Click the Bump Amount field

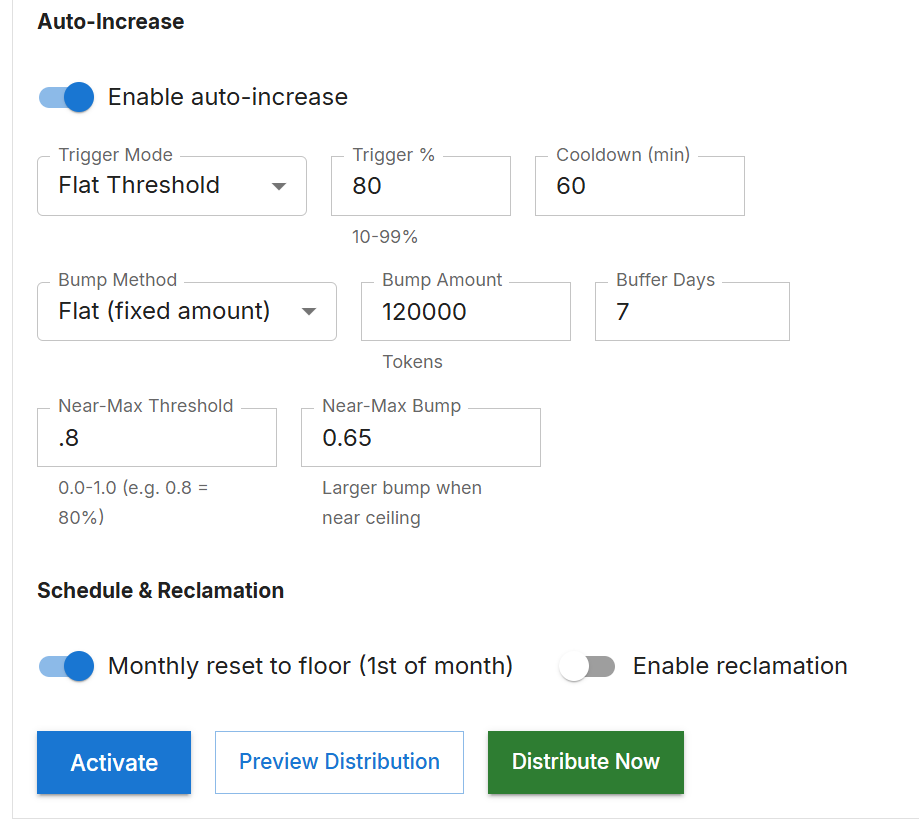coord(465,311)
